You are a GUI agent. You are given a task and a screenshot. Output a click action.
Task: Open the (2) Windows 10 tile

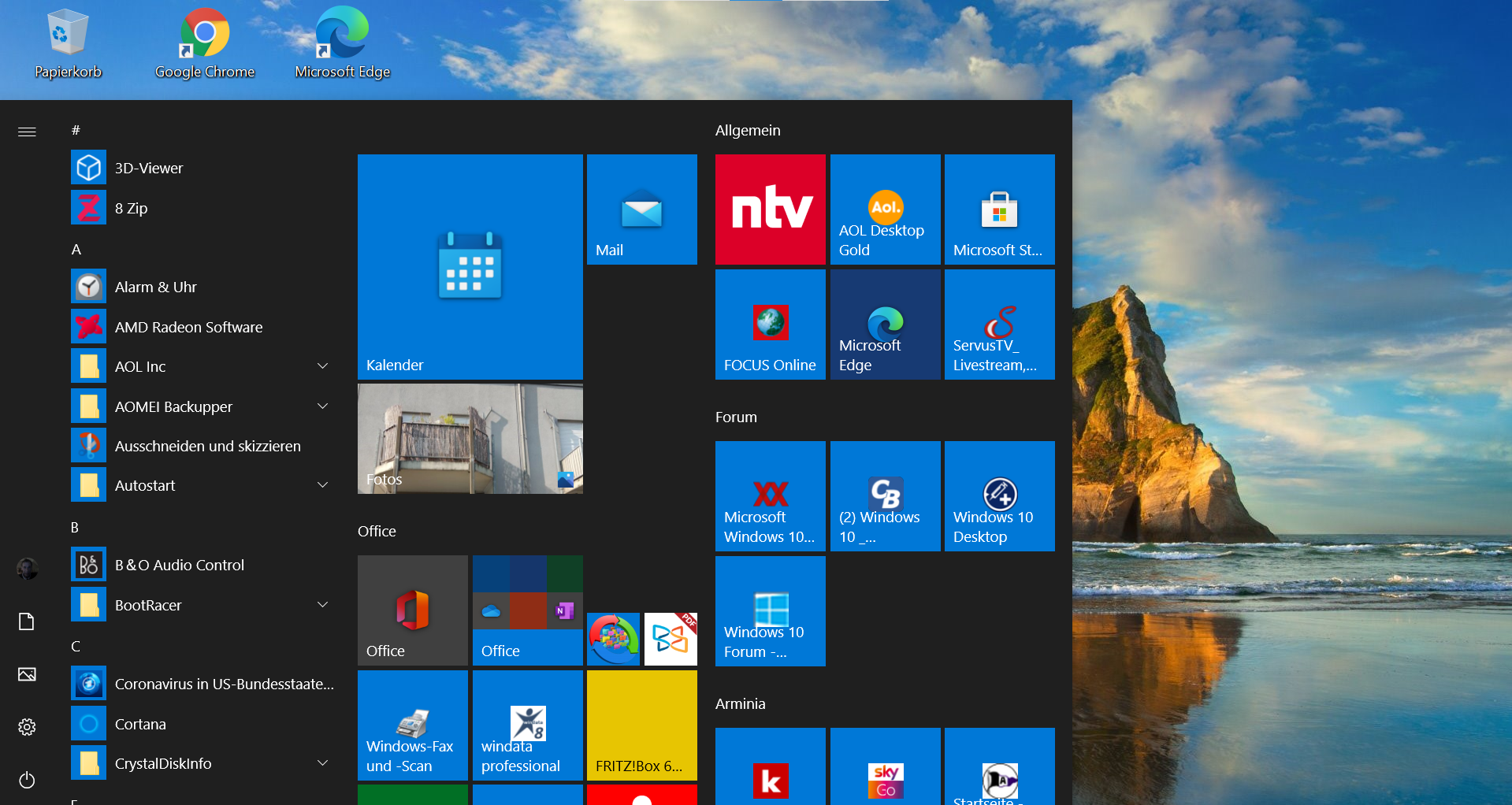pos(886,496)
